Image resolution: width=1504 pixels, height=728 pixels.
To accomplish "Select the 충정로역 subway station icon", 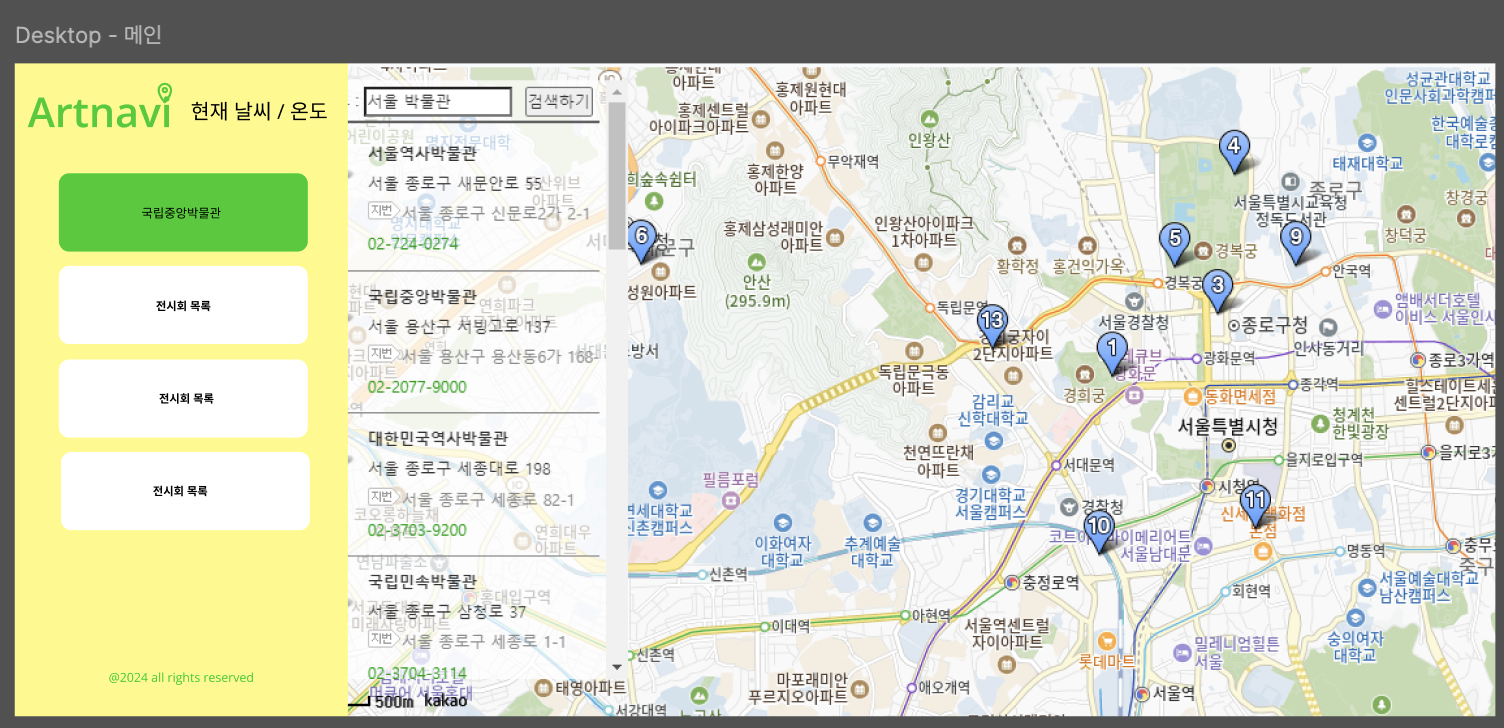I will (1012, 581).
